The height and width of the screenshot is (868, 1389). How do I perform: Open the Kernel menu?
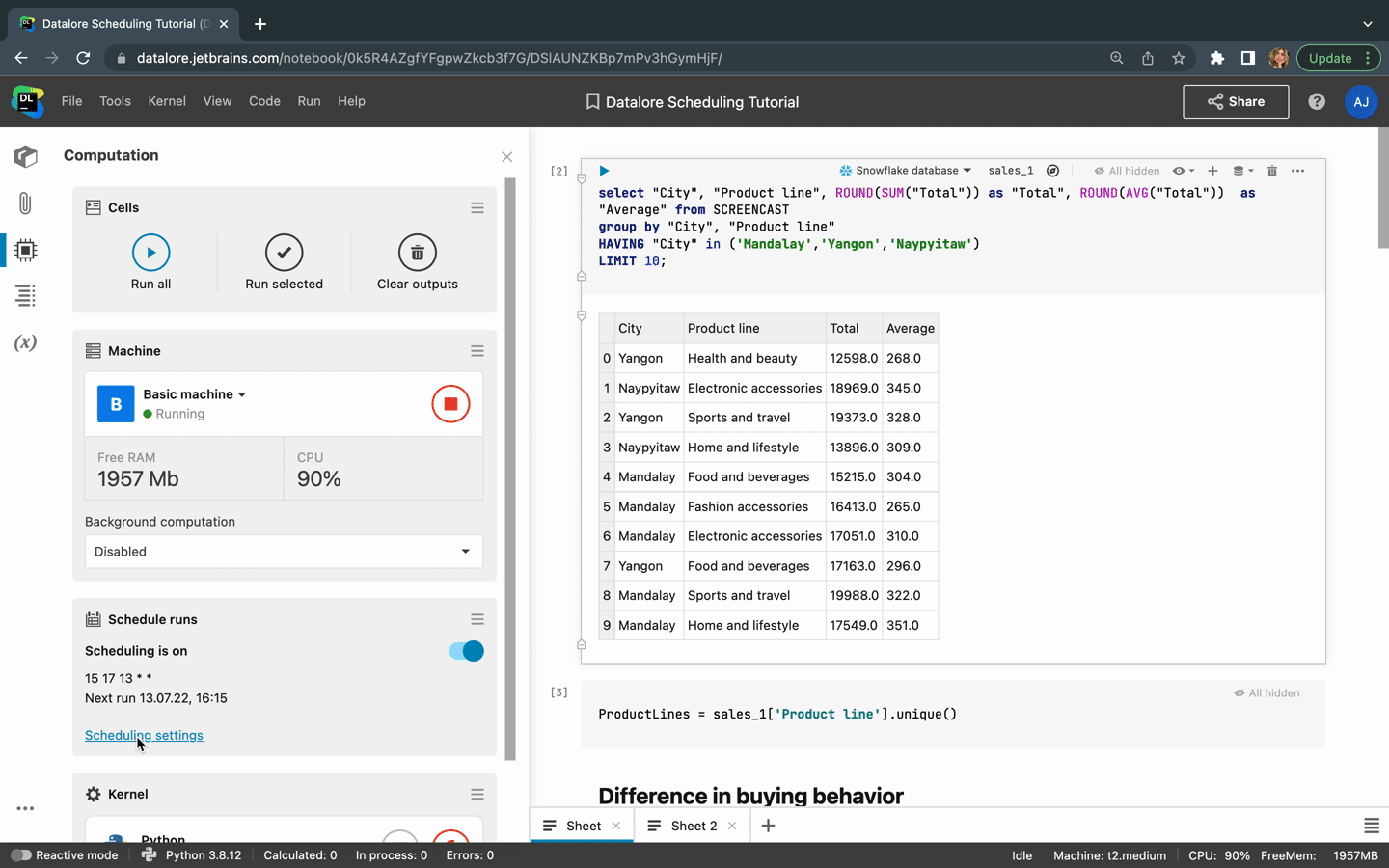click(166, 101)
